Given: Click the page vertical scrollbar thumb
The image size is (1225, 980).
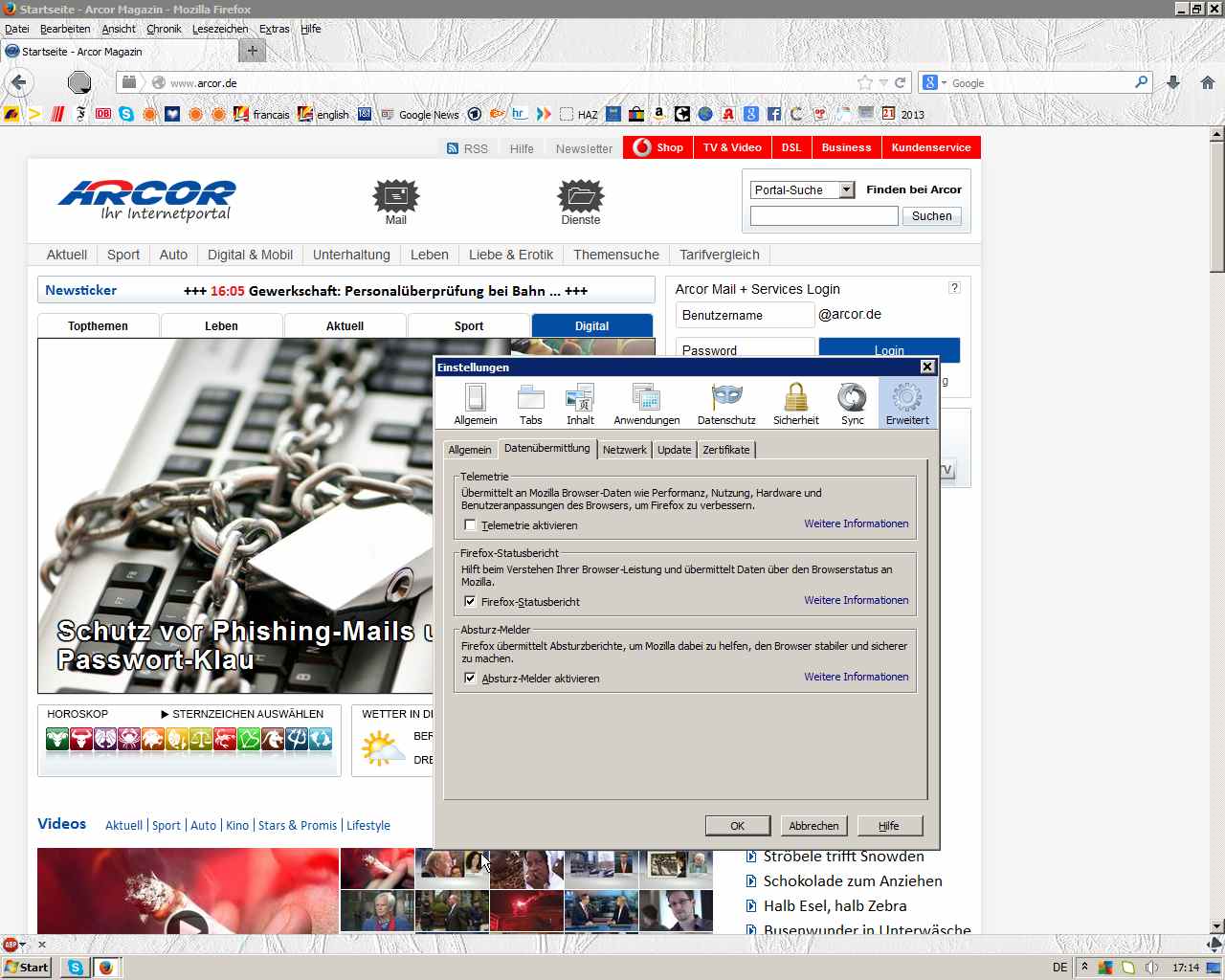Looking at the screenshot, I should (1216, 206).
